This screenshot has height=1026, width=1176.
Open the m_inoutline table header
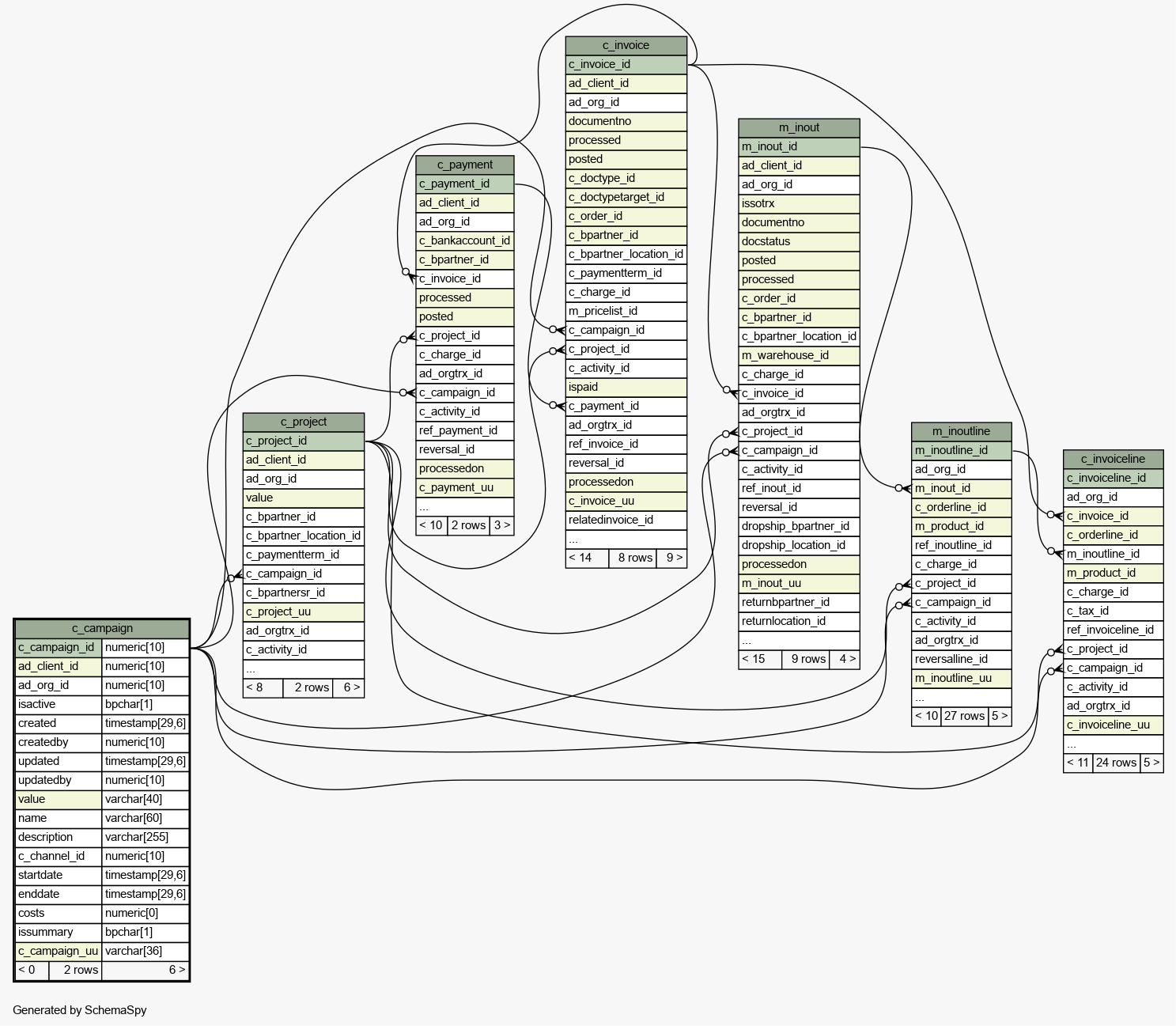coord(961,431)
